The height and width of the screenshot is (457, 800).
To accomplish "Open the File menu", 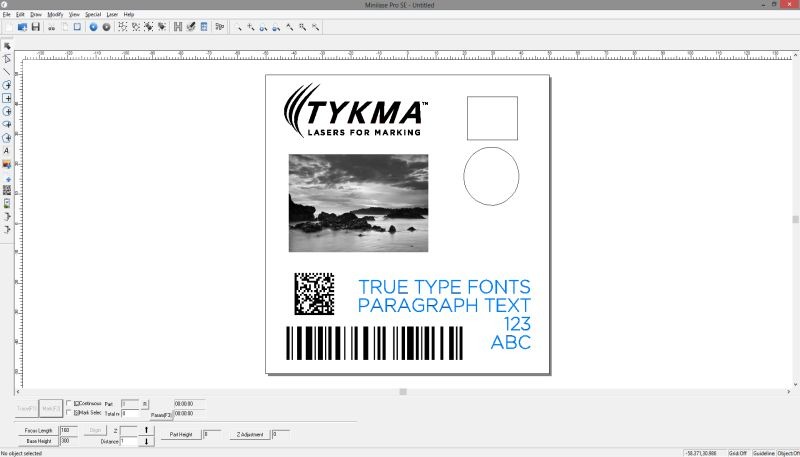I will tap(7, 14).
